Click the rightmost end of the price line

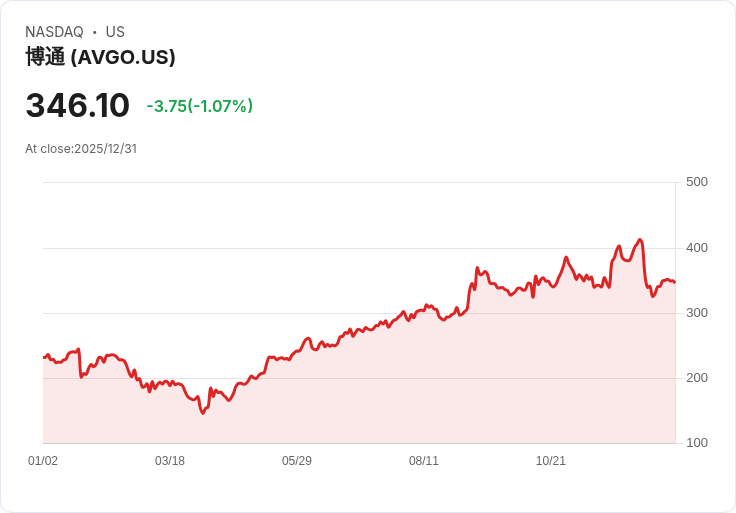674,282
